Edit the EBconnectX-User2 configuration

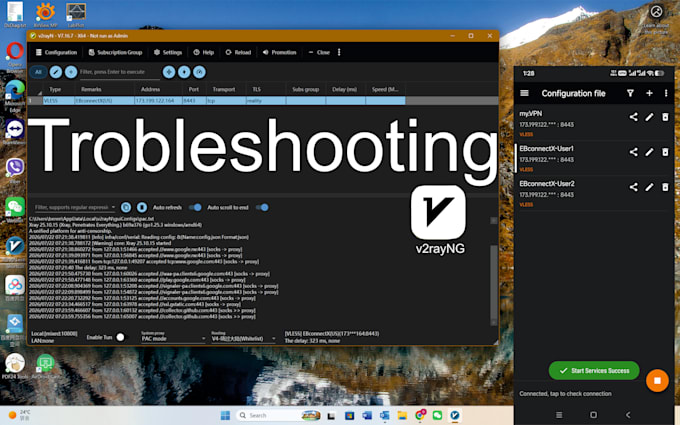[x=649, y=187]
